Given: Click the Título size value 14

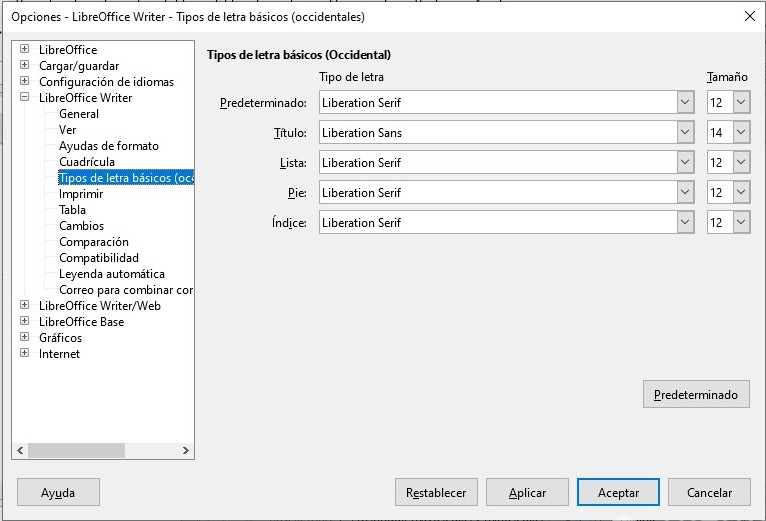Looking at the screenshot, I should pyautogui.click(x=720, y=132).
